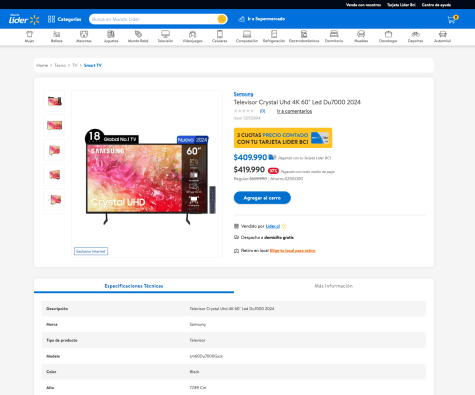
Task: Click Tecno in the breadcrumb
Action: coord(60,65)
